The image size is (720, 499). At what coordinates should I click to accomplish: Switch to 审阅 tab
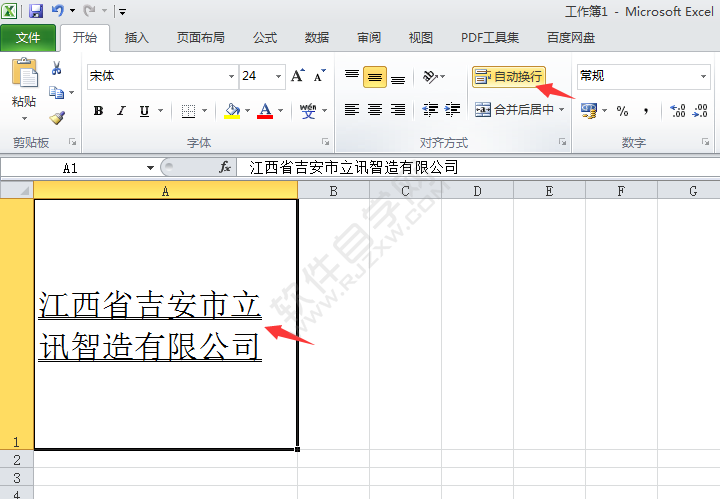[369, 38]
